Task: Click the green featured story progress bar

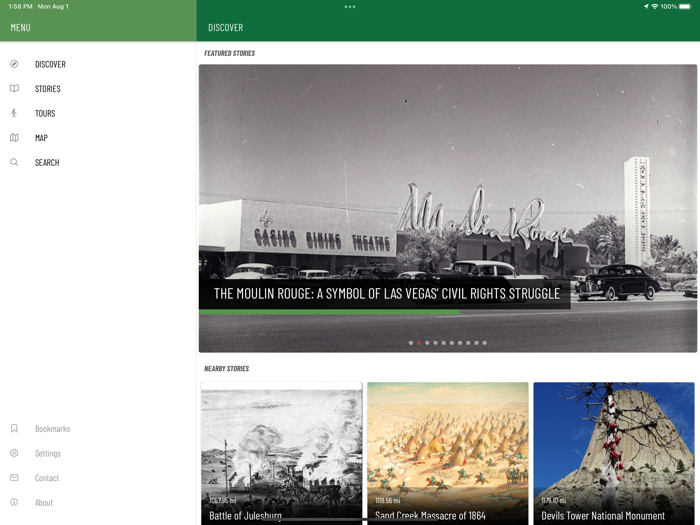Action: point(329,312)
